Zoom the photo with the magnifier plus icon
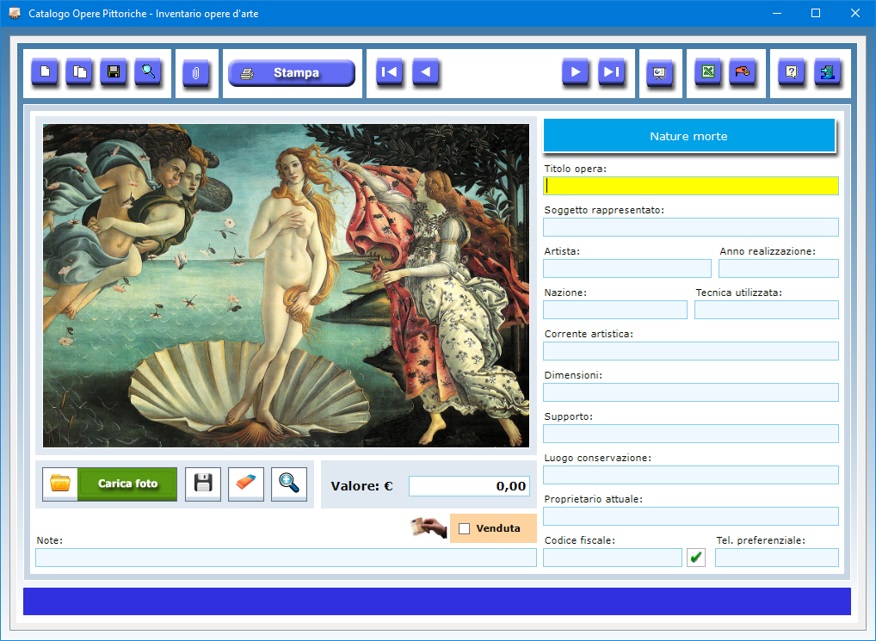Viewport: 876px width, 641px height. coord(289,484)
